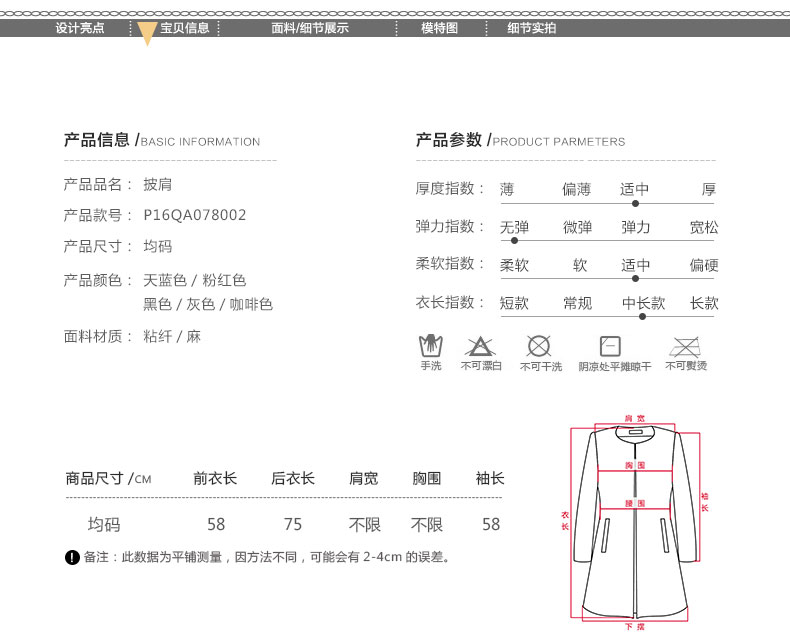
Task: Click the exclamation warning icon beside 备注
Action: click(x=72, y=557)
